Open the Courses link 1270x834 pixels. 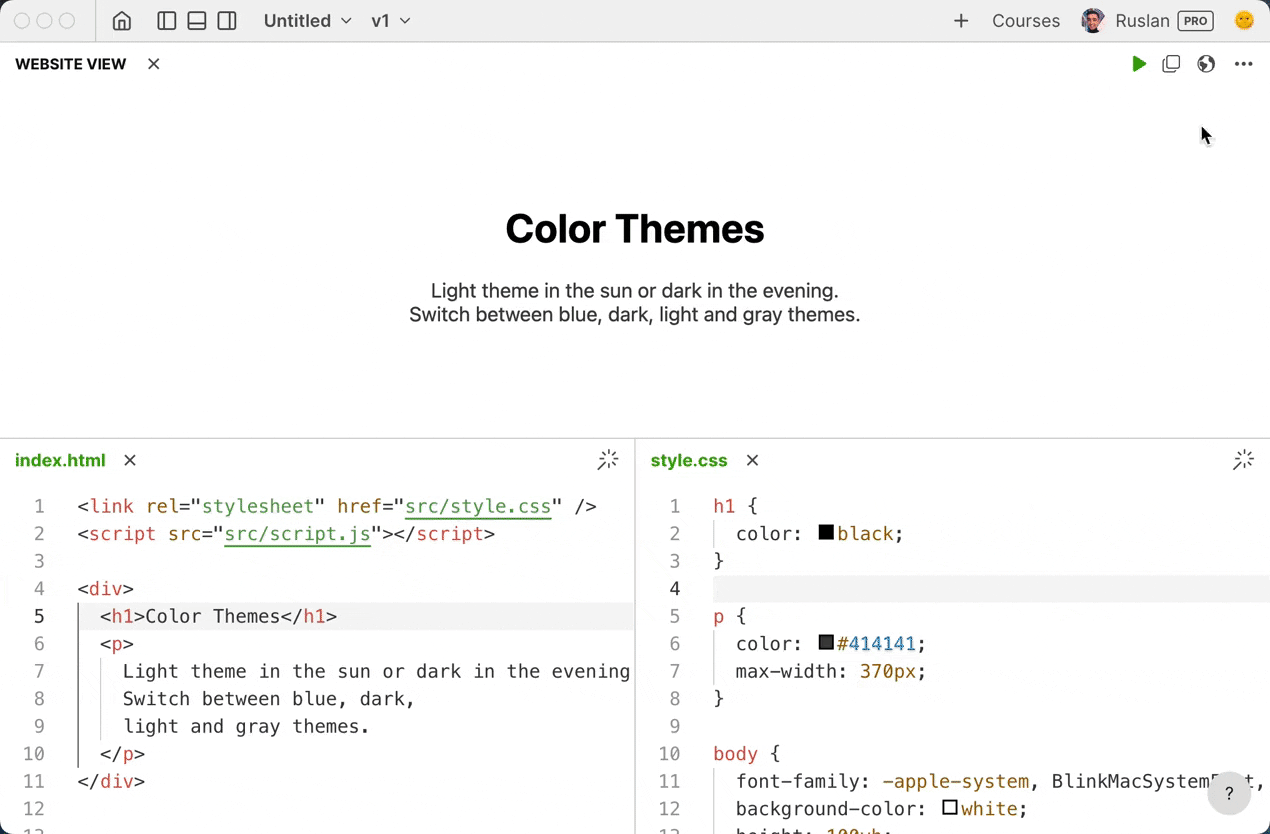pyautogui.click(x=1026, y=21)
